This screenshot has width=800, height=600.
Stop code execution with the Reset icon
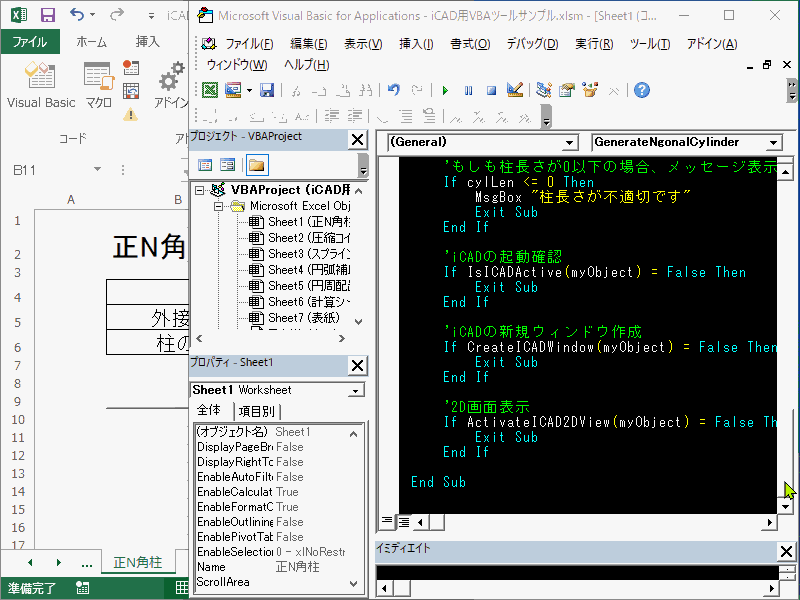(x=492, y=90)
